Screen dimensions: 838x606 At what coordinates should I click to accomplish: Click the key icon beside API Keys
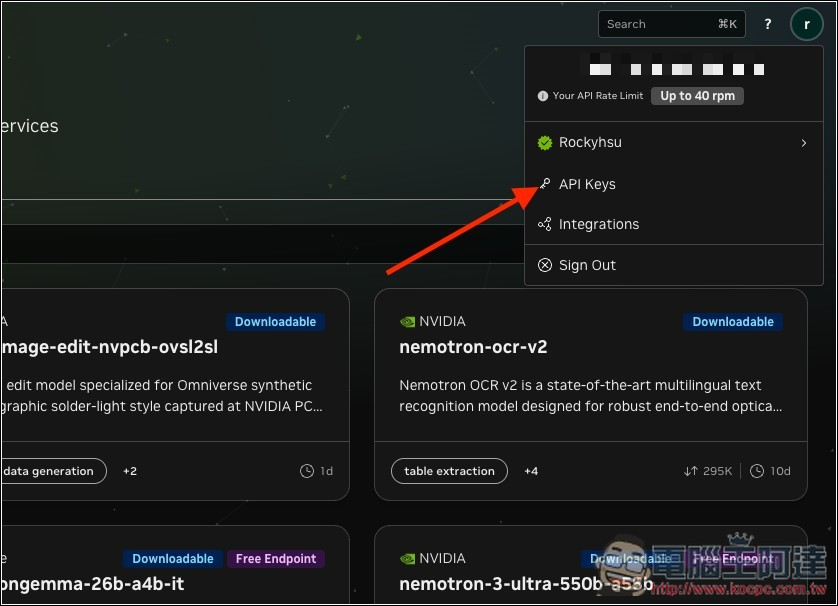tap(545, 184)
